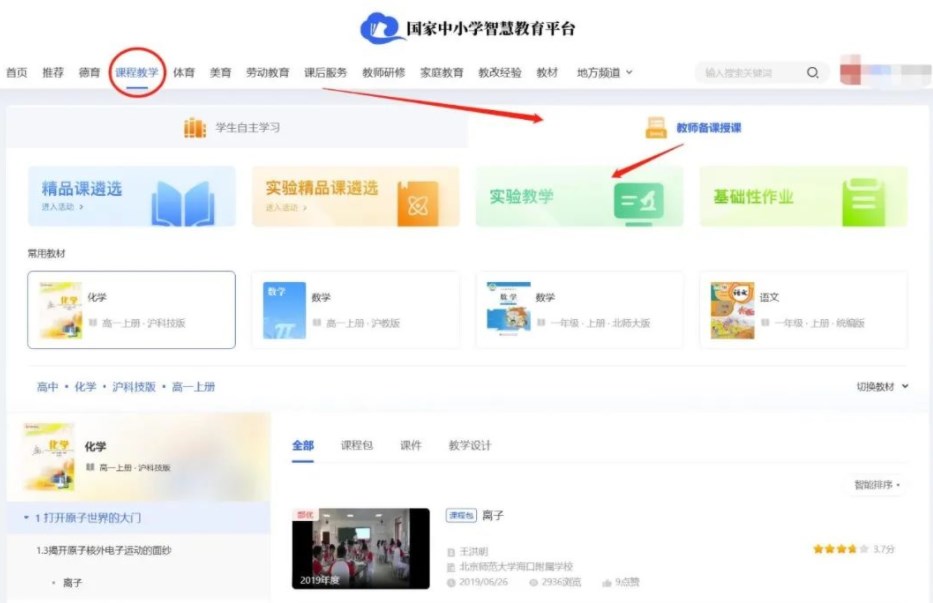
Task: Open 劳动教育 navigation item
Action: click(268, 73)
